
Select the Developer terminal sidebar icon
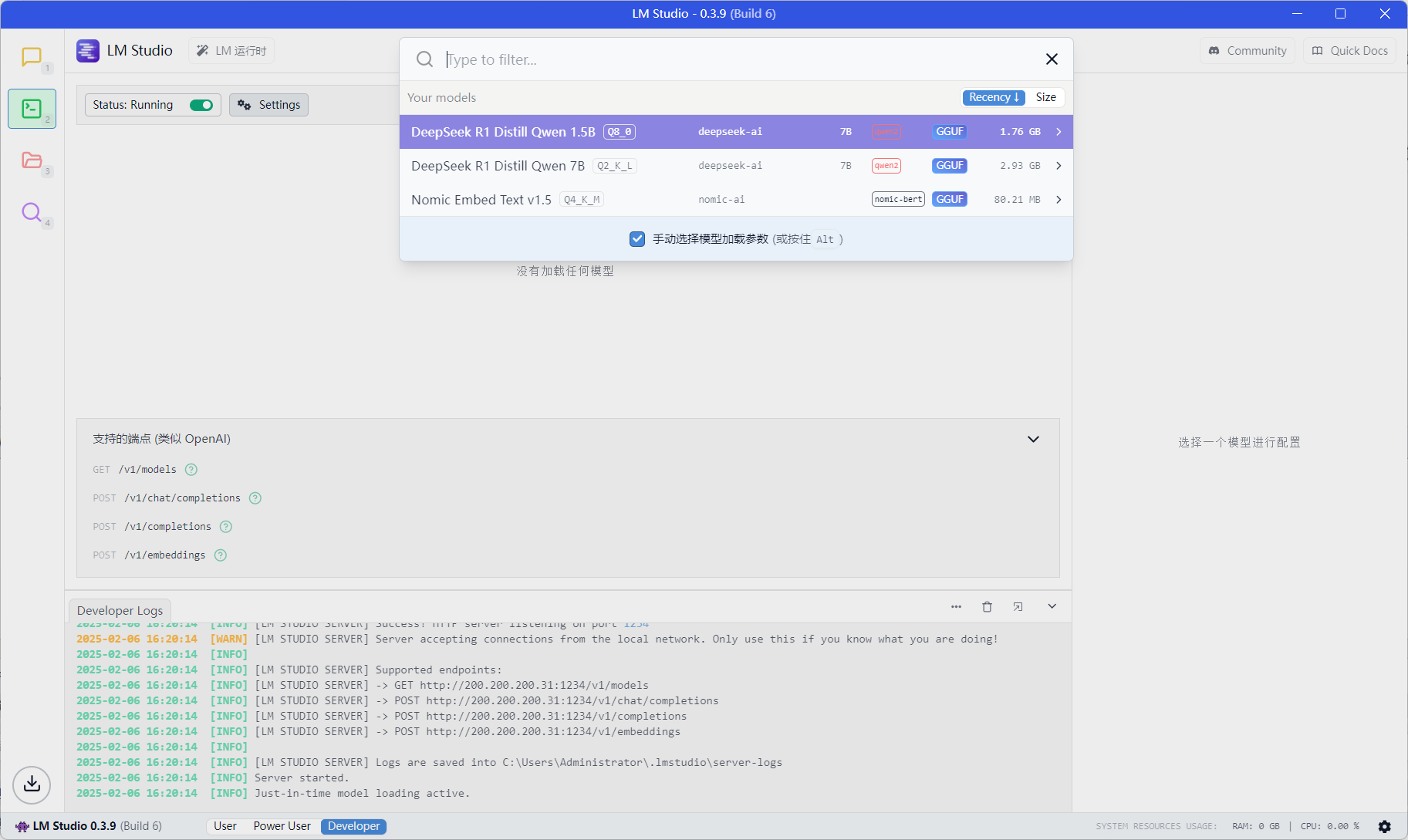point(32,109)
